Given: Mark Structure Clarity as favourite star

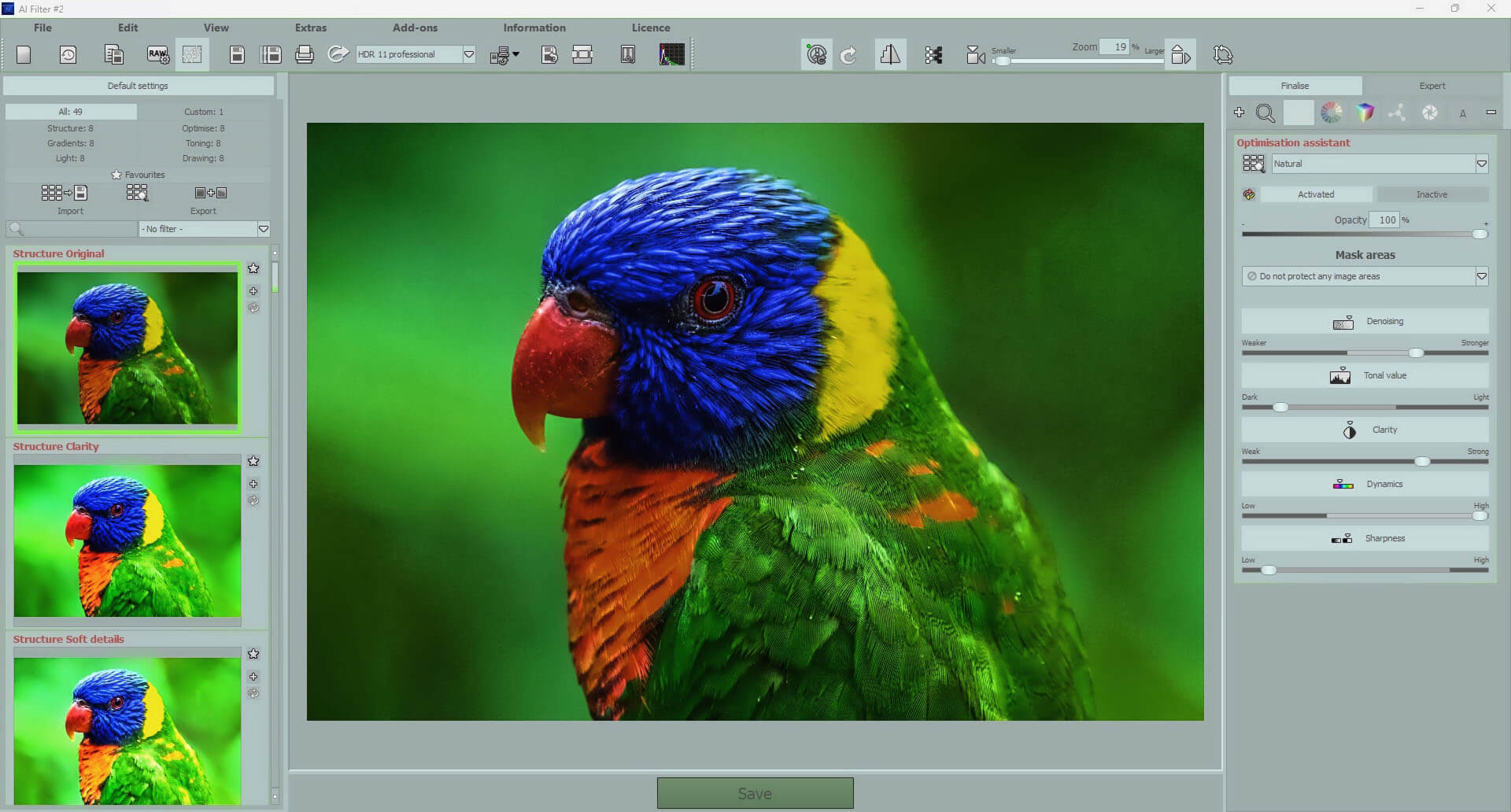Looking at the screenshot, I should pos(253,461).
